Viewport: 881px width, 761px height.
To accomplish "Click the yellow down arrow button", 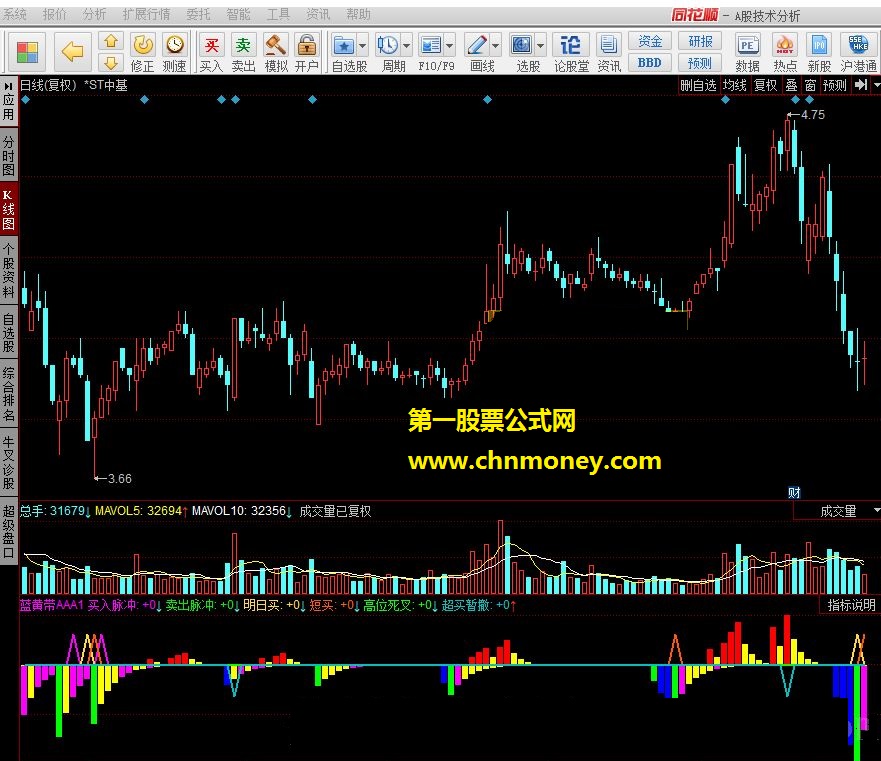I will [111, 62].
